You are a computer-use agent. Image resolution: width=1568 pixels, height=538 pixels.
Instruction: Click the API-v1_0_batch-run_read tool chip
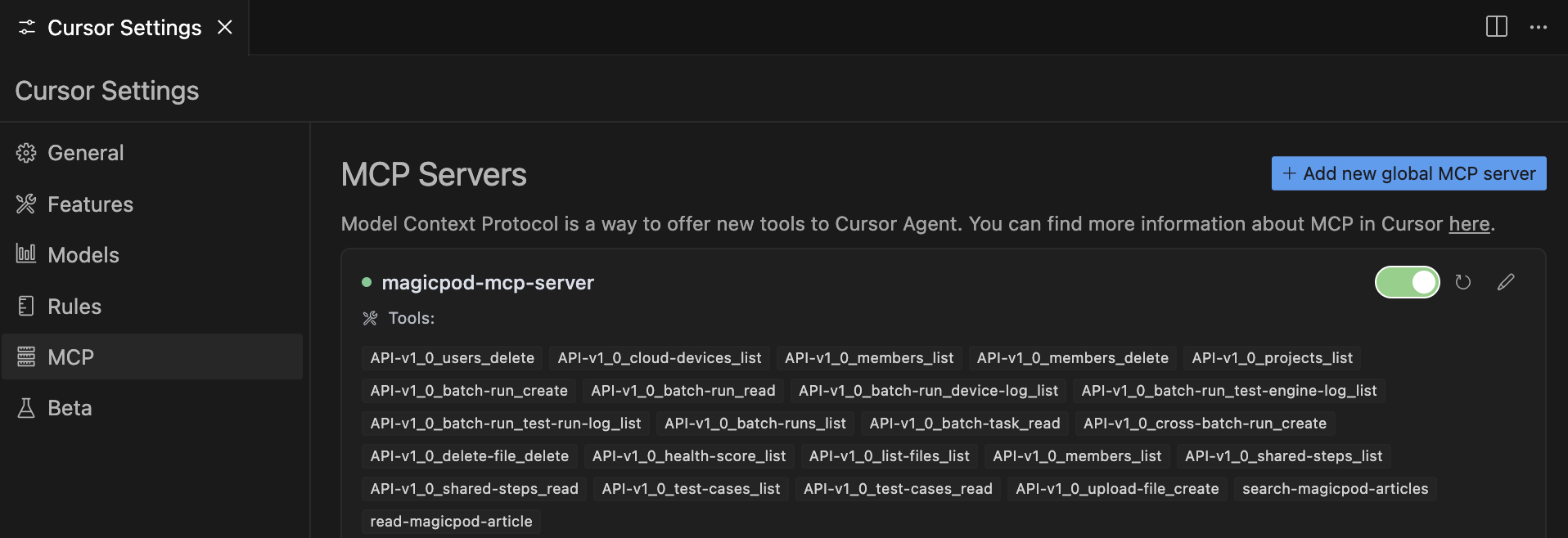point(683,391)
